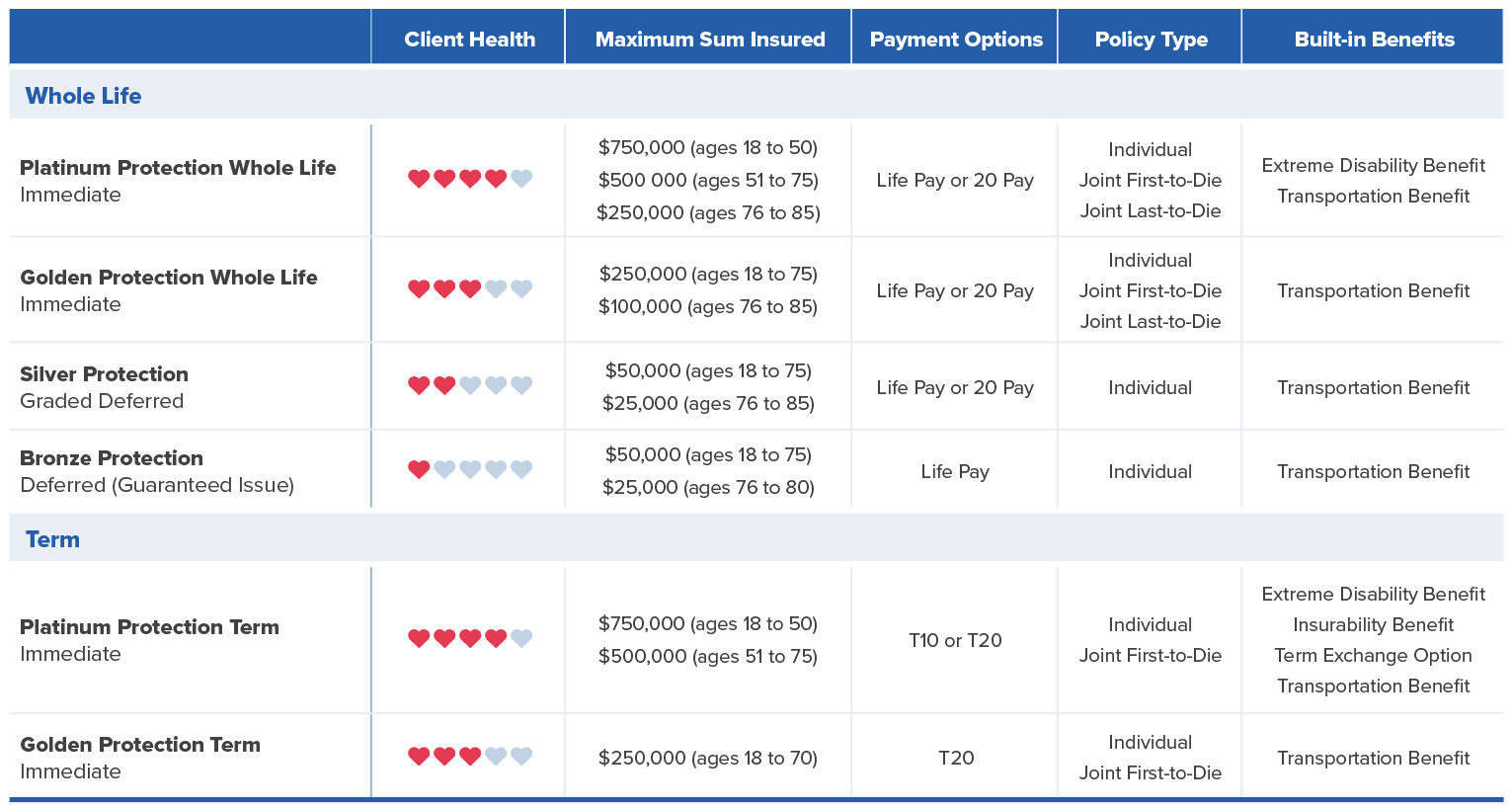Image resolution: width=1512 pixels, height=809 pixels.
Task: Click the Policy Type column header
Action: (1151, 40)
